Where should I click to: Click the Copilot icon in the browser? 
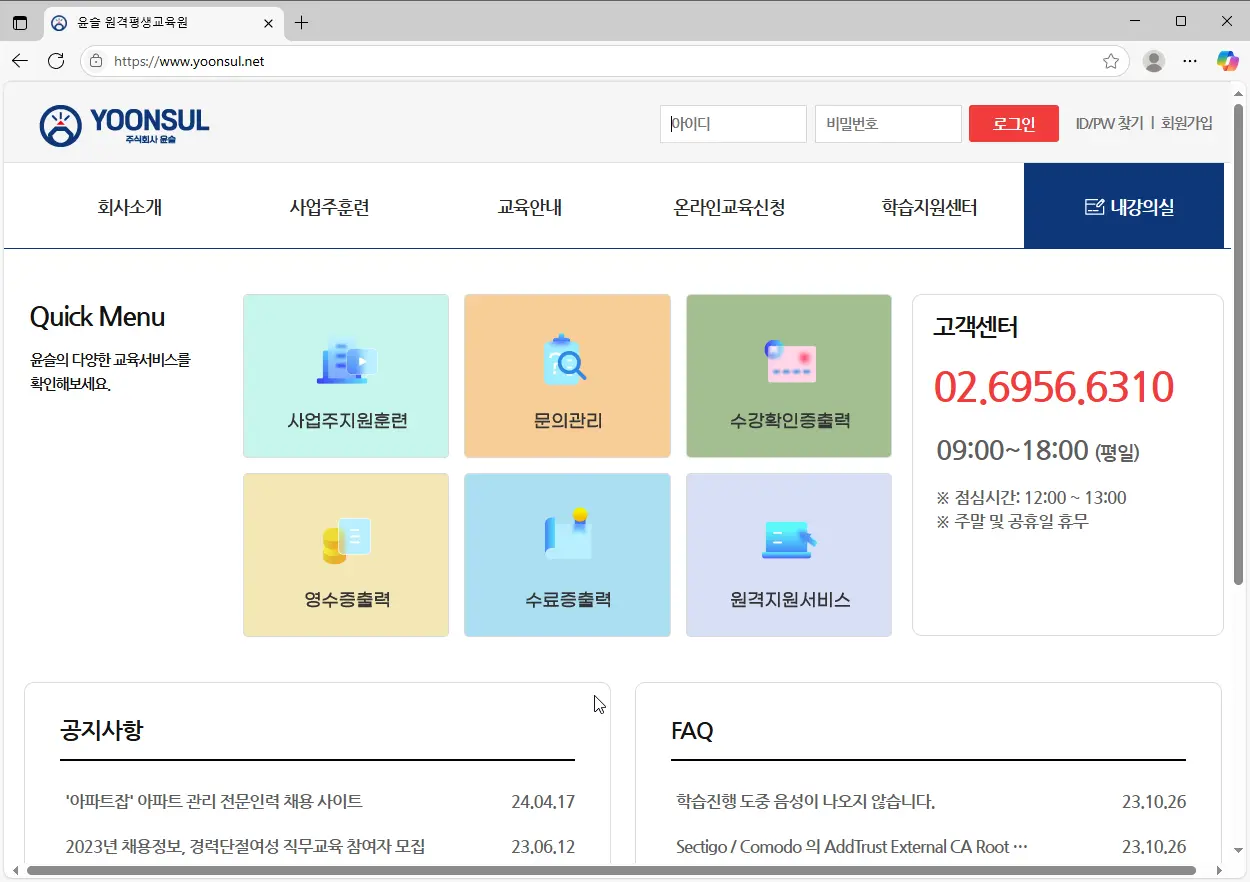[1228, 61]
